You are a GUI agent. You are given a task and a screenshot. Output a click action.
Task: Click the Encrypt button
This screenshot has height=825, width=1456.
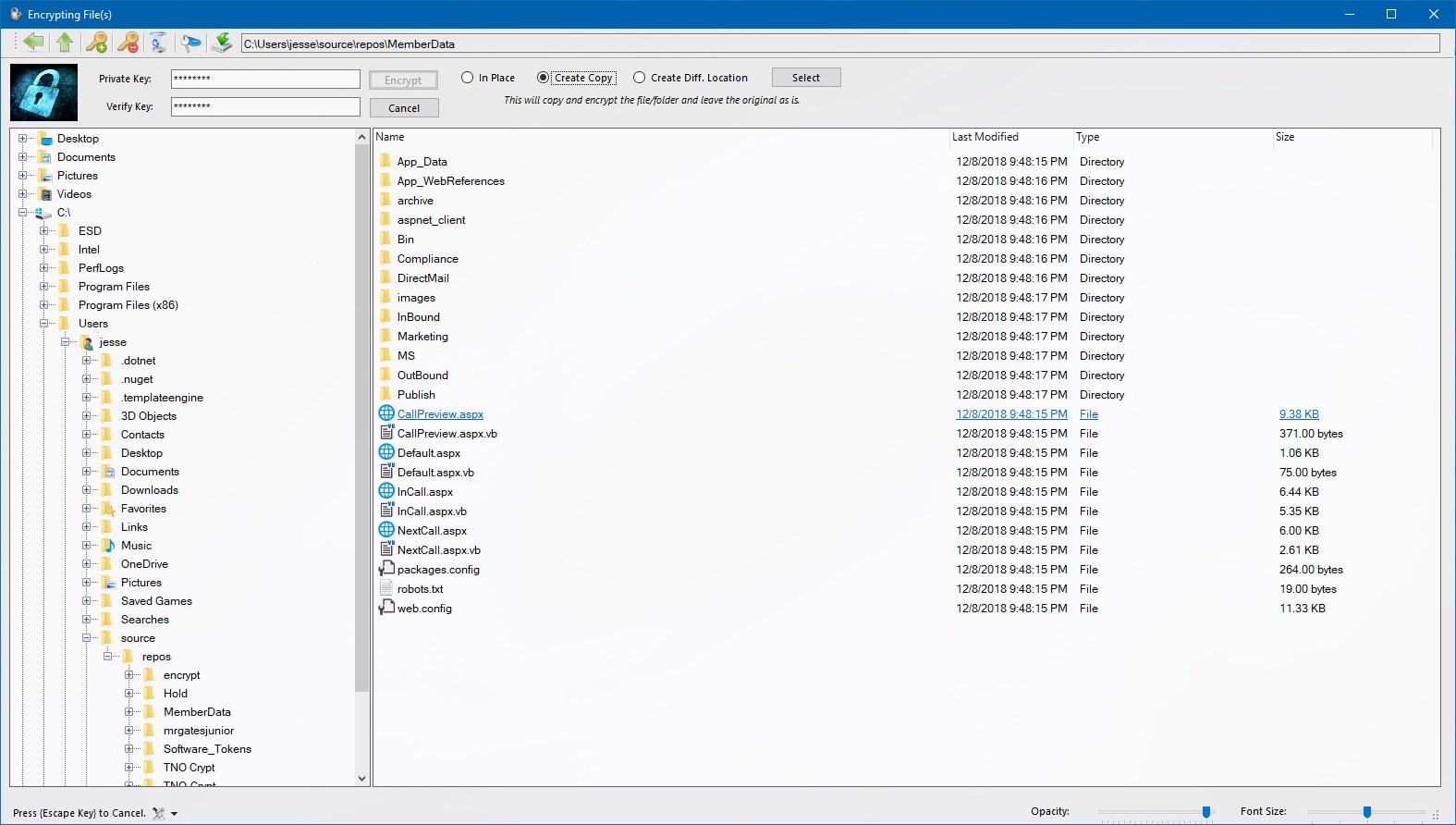pos(404,80)
